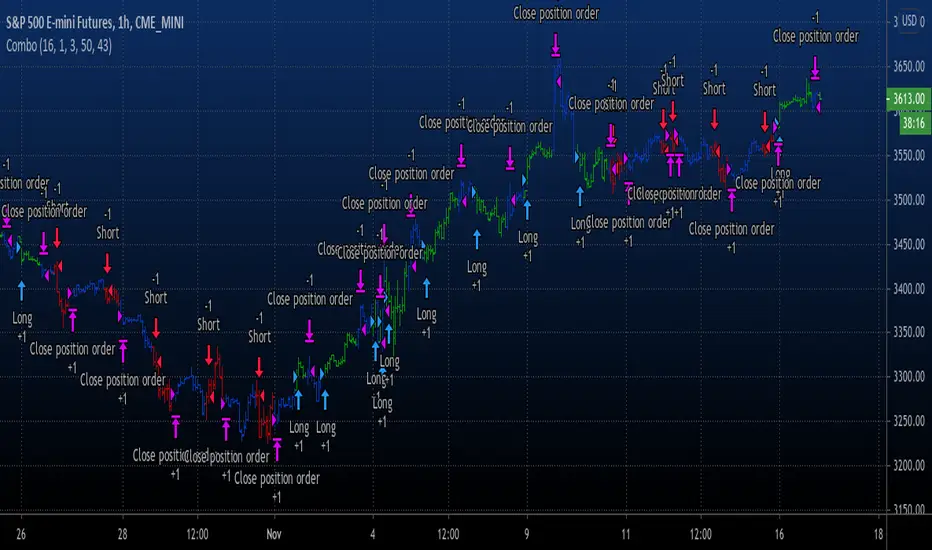The width and height of the screenshot is (932, 550).
Task: Click the 3650.00 level on the price scale
Action: click(x=909, y=66)
